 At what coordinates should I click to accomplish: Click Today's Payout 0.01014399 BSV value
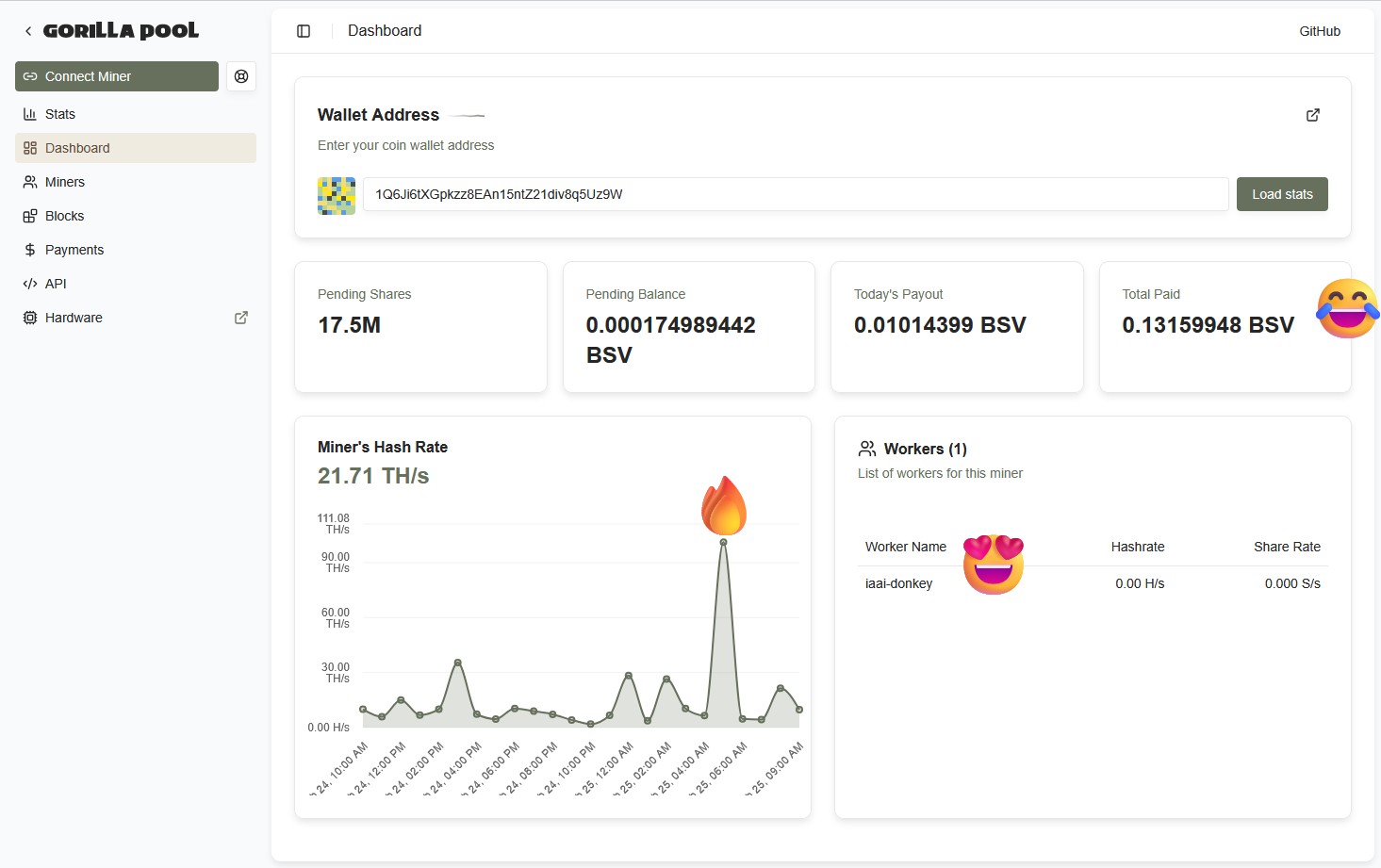[x=940, y=325]
